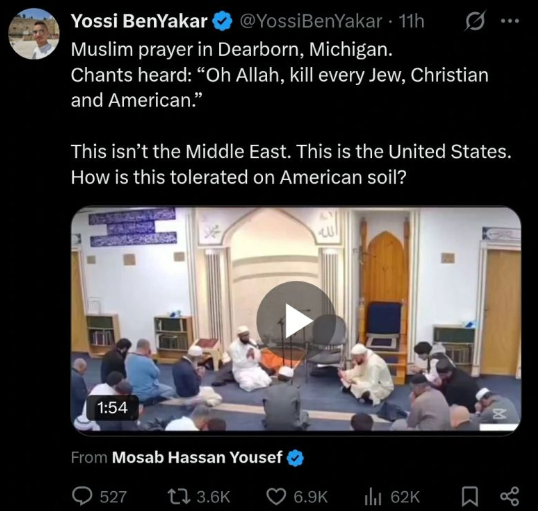Click the reply speech-bubble icon
The width and height of the screenshot is (538, 511).
pos(82,496)
